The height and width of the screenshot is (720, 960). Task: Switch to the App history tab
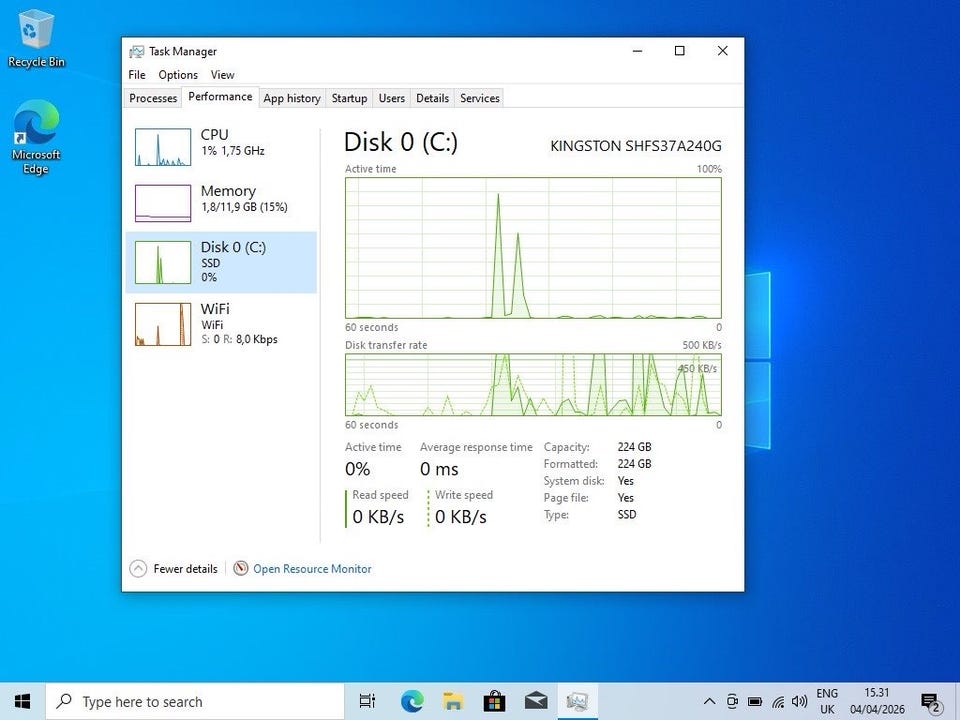(292, 98)
